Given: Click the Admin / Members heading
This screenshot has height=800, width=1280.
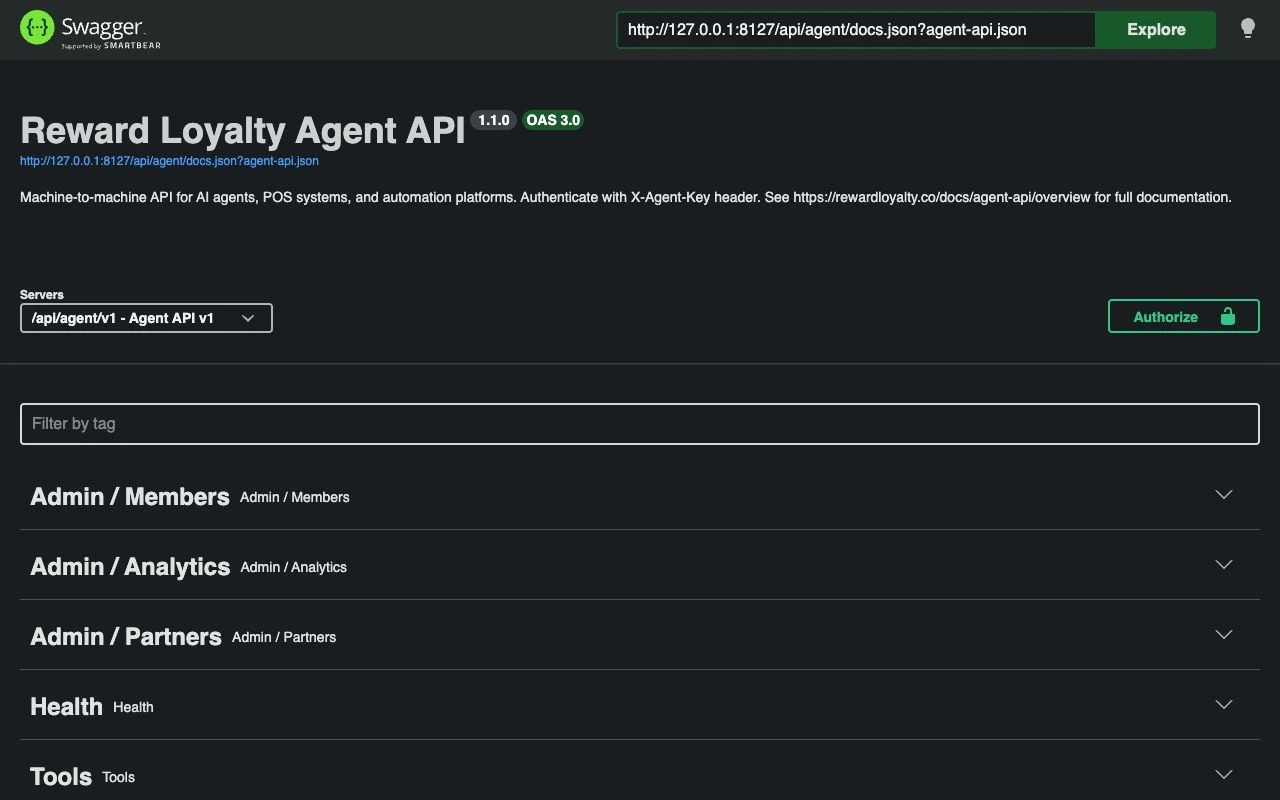Looking at the screenshot, I should [x=130, y=497].
